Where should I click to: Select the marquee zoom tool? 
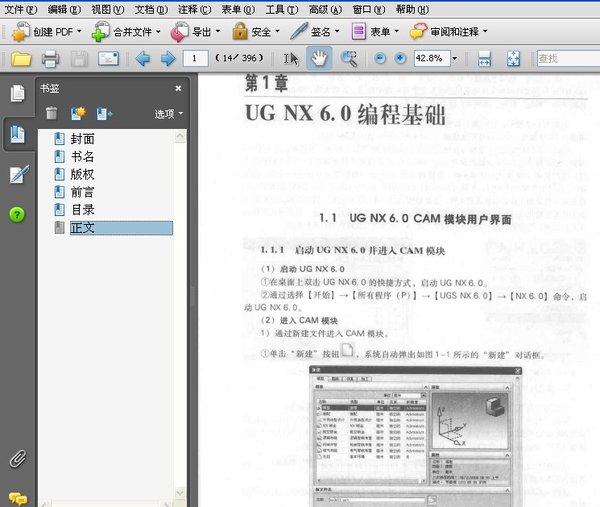click(x=349, y=59)
